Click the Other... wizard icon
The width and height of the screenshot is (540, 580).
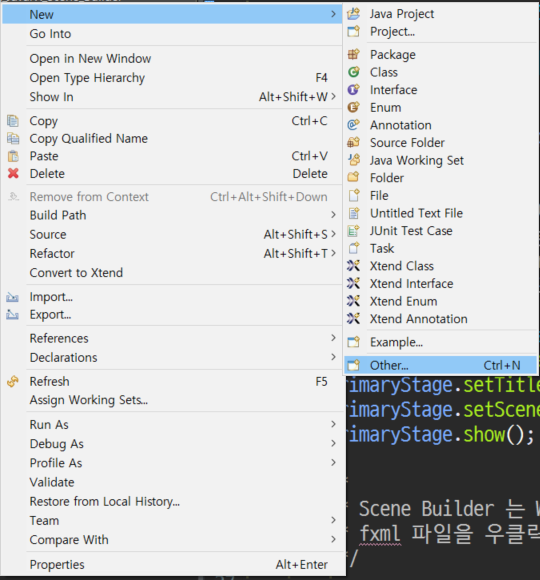354,365
